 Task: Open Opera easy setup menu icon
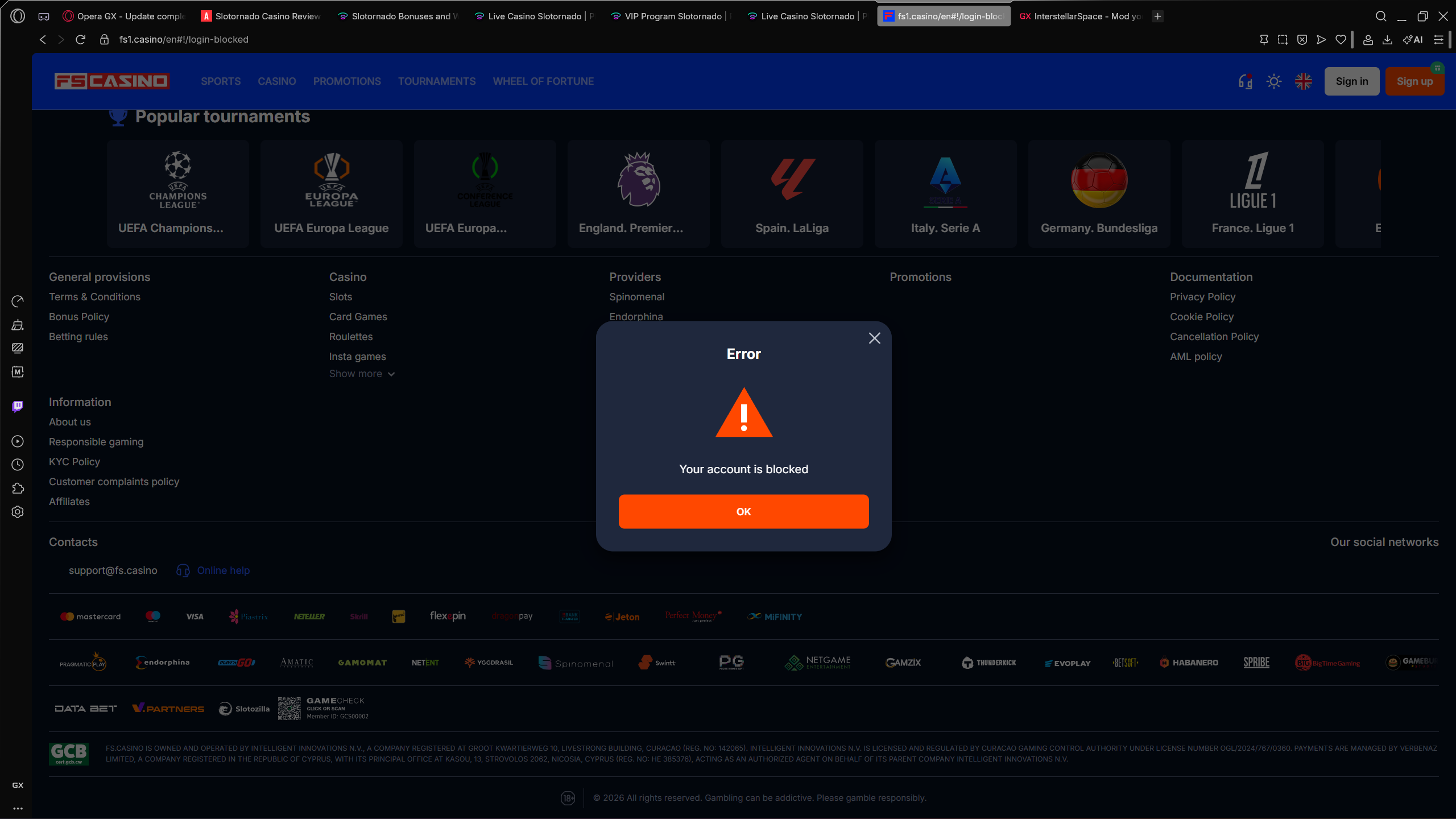[x=1438, y=40]
